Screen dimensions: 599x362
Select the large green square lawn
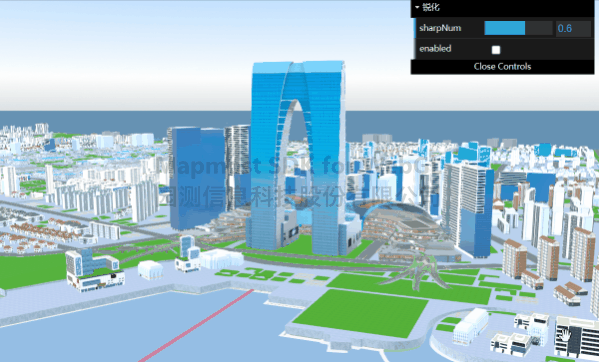[x=361, y=313]
